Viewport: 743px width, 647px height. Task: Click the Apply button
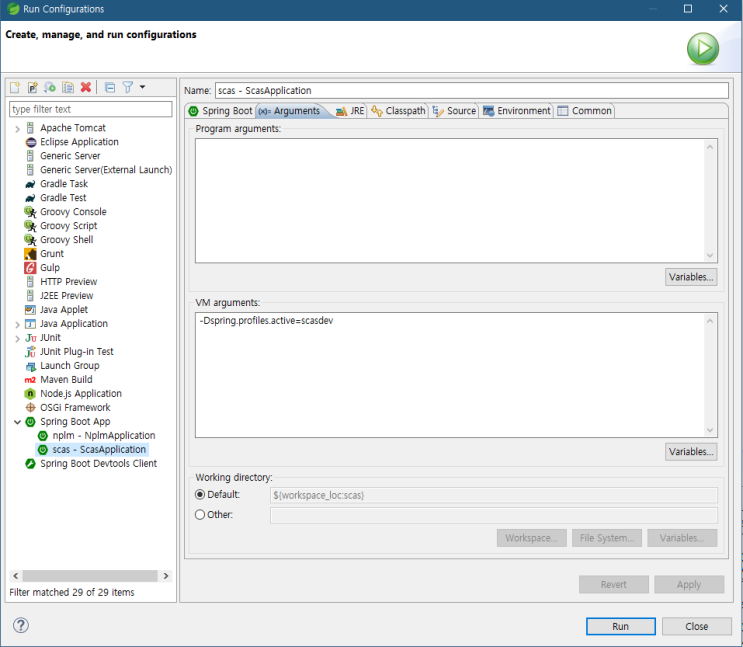689,584
